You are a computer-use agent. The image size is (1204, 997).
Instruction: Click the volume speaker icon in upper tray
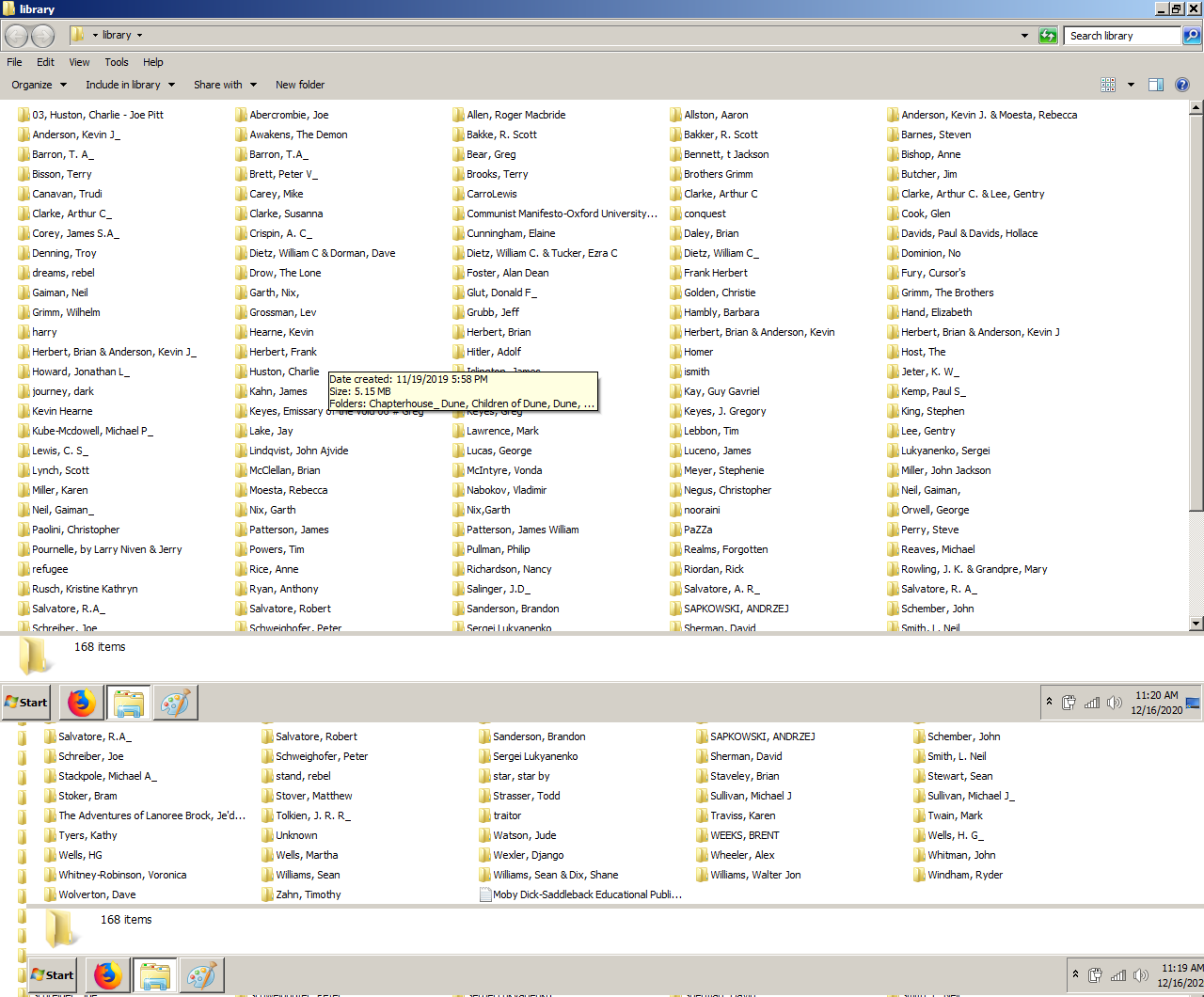1115,703
